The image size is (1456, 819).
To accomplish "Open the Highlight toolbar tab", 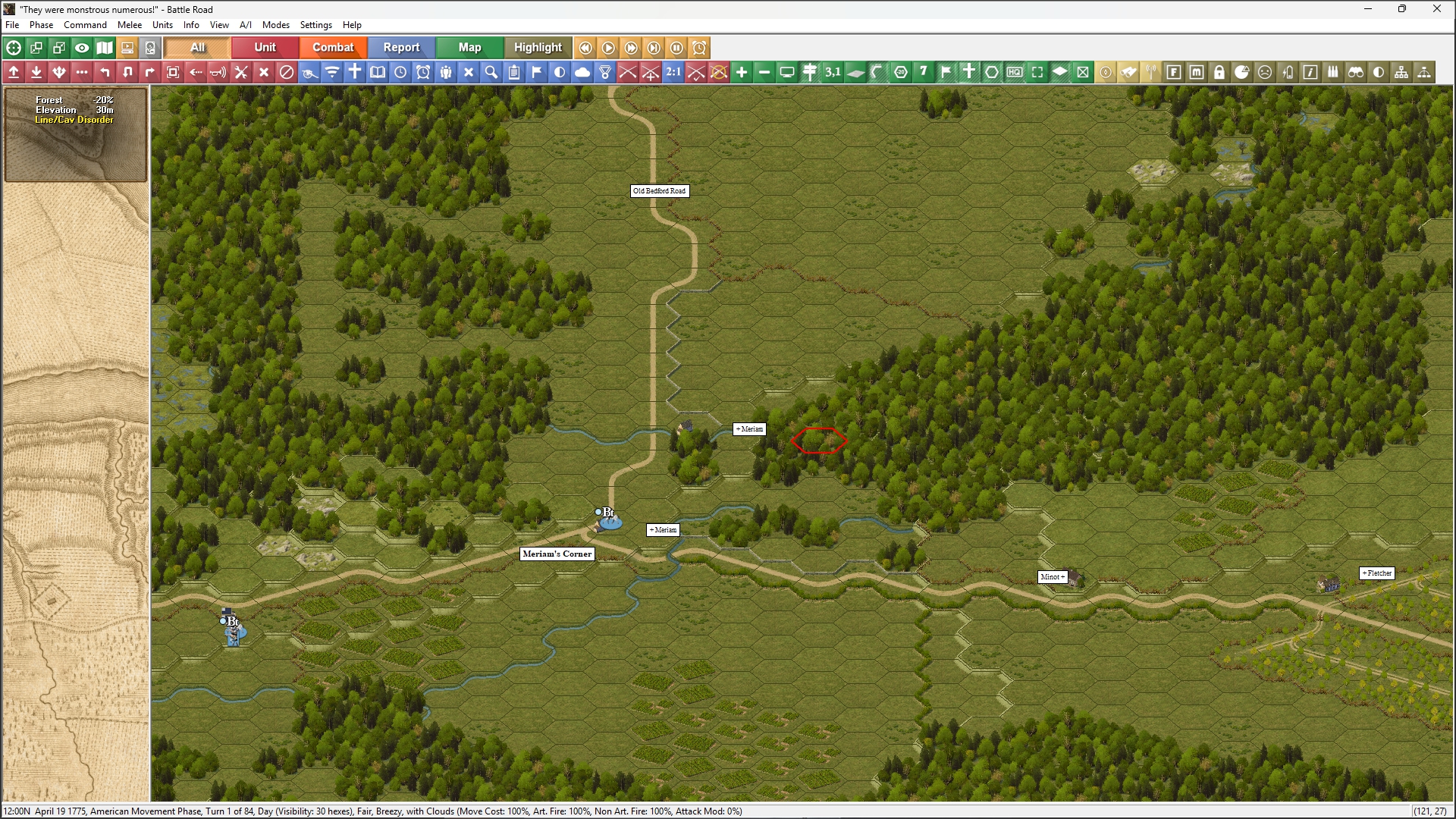I will click(538, 48).
